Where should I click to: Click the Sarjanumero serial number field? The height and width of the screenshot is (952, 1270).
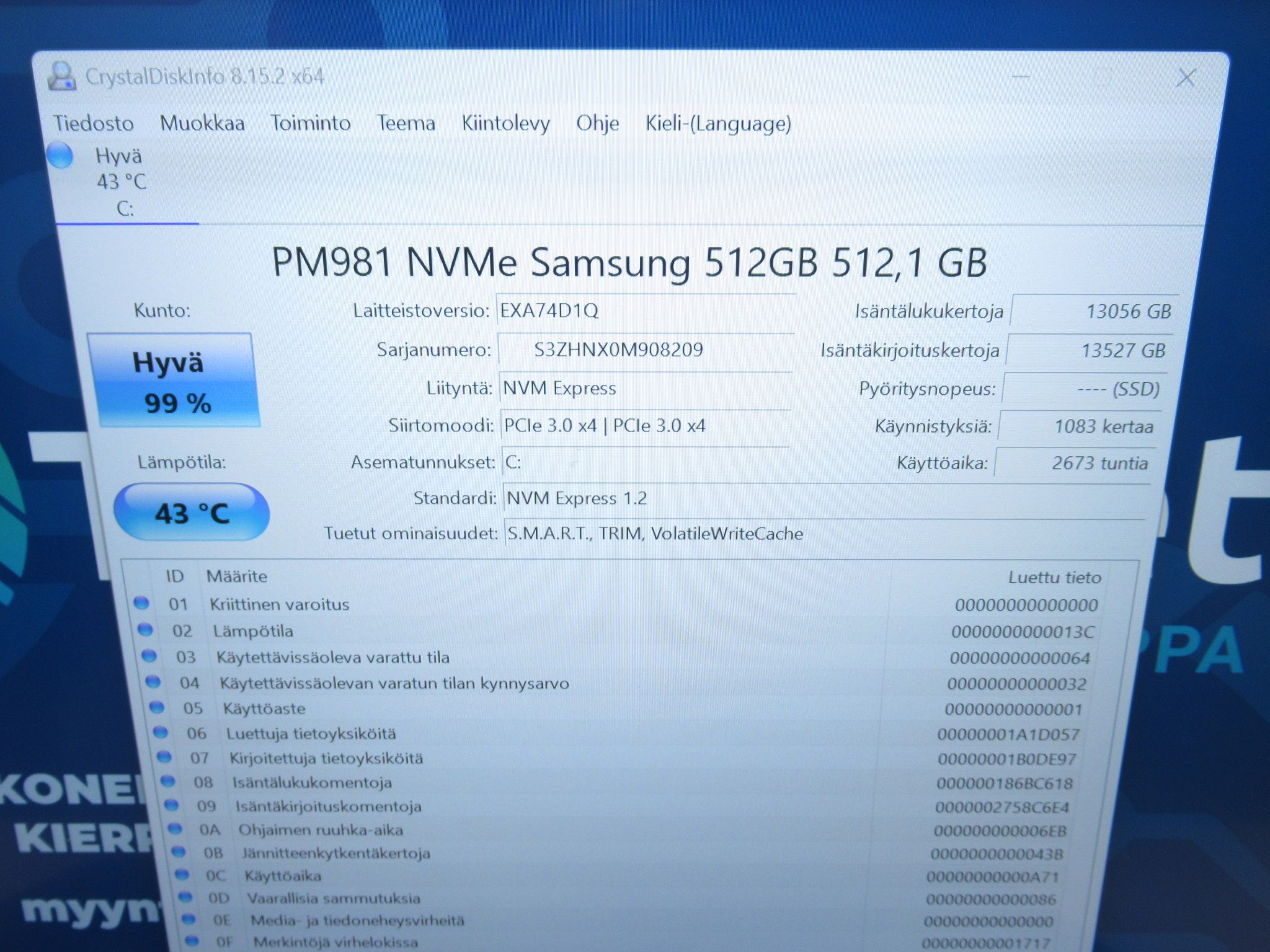click(645, 350)
